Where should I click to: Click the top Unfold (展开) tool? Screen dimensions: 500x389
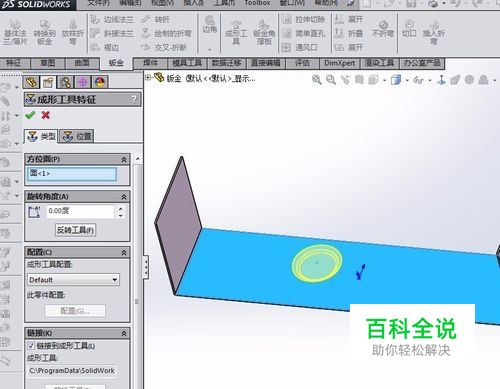click(348, 20)
